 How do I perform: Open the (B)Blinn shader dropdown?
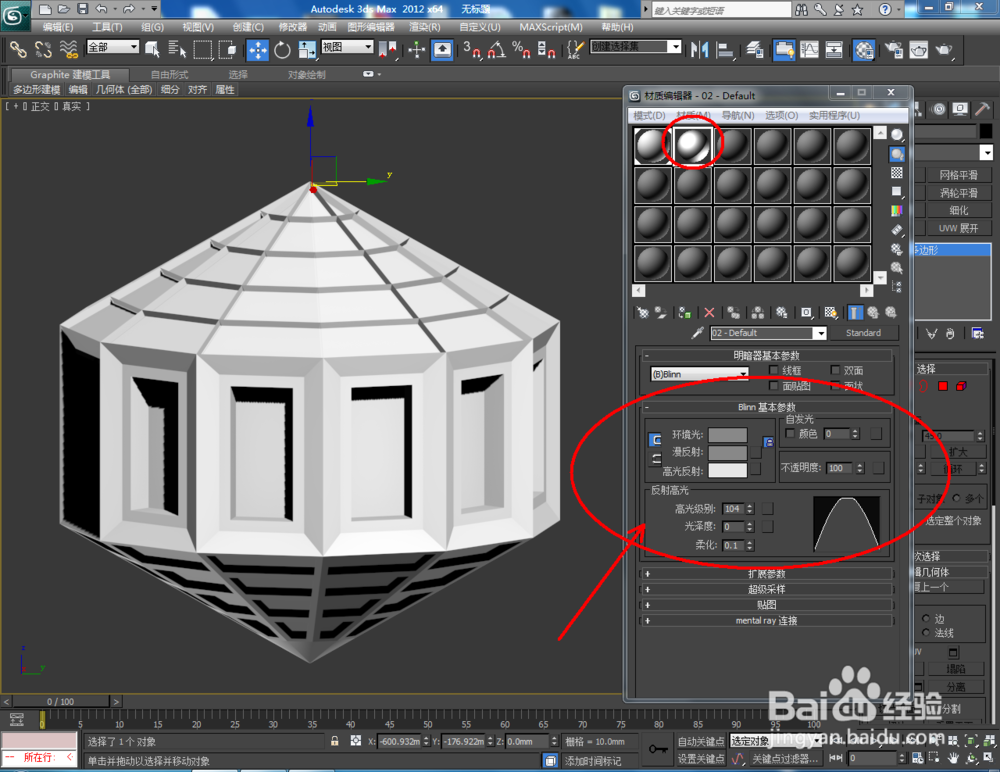click(700, 374)
